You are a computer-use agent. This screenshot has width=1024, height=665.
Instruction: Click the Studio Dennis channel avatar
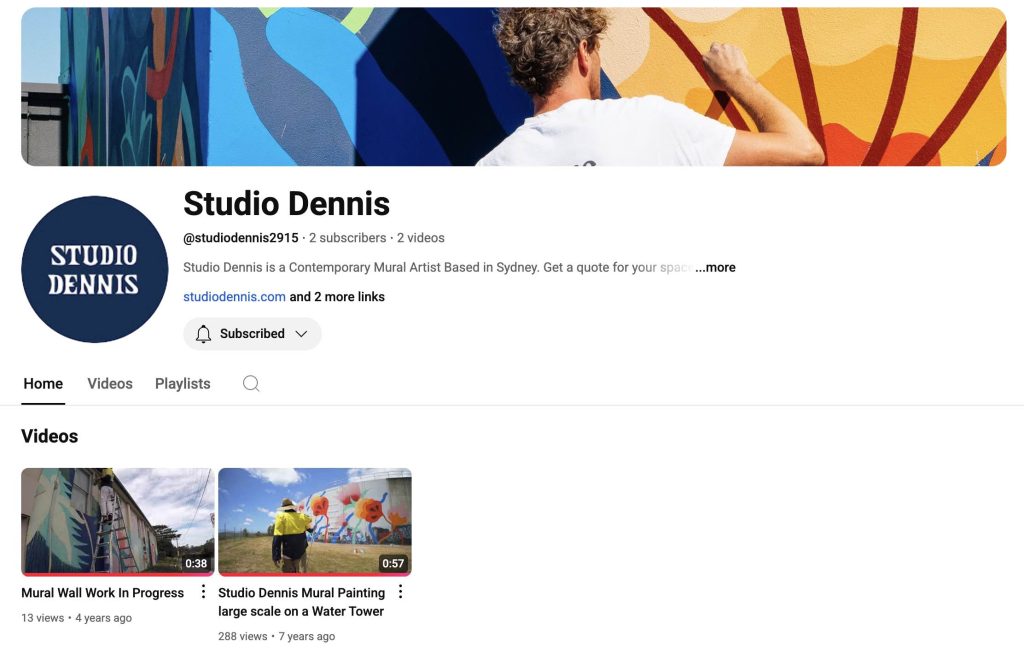coord(94,269)
